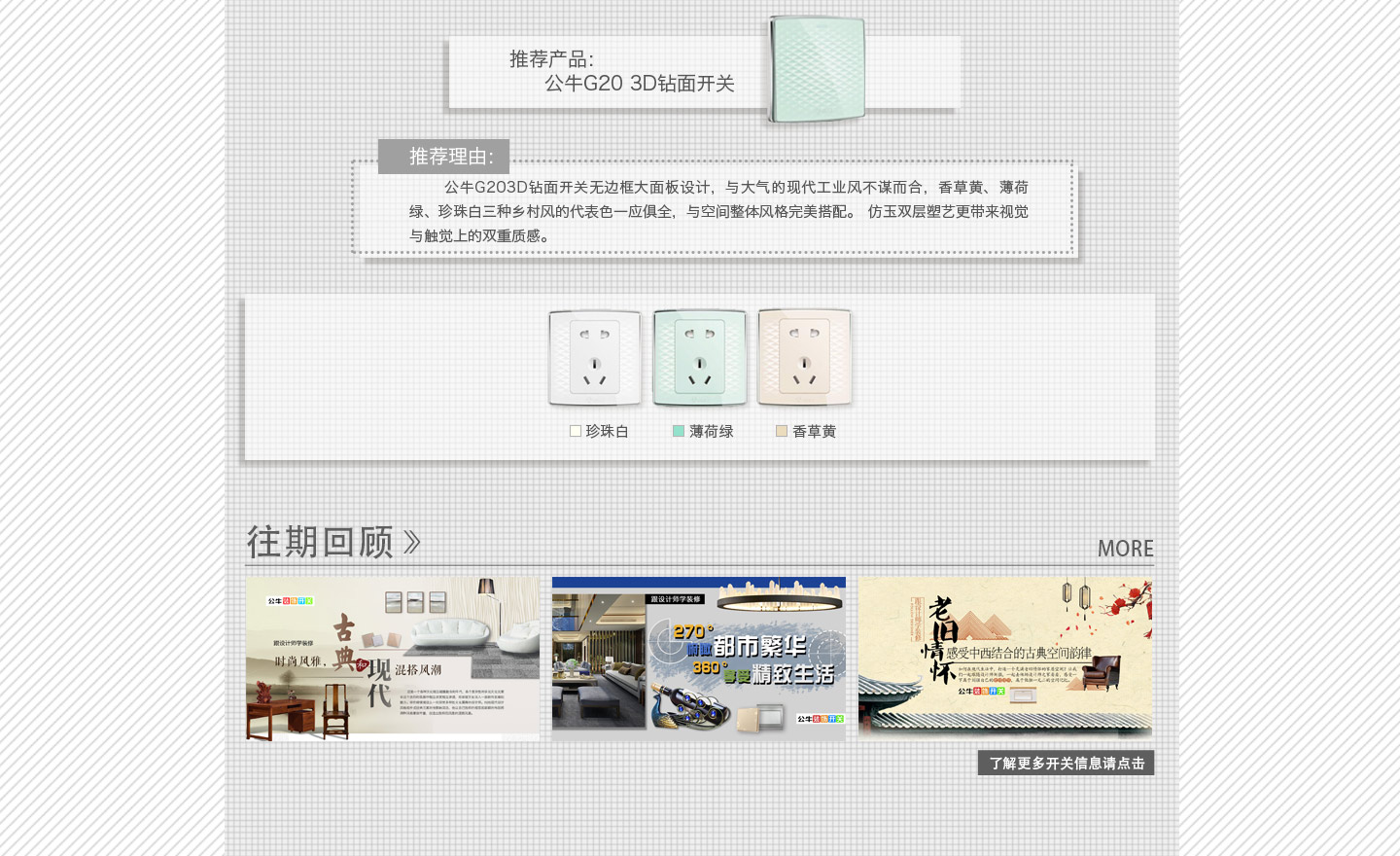Image resolution: width=1400 pixels, height=856 pixels.
Task: Click the 珍珠白 white color swatch
Action: (576, 431)
